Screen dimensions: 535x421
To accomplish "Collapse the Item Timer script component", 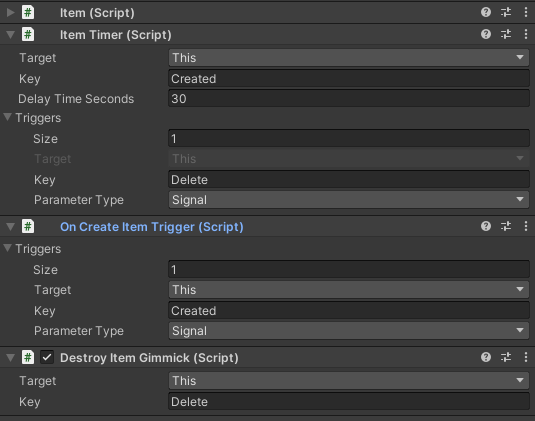I will (x=11, y=34).
